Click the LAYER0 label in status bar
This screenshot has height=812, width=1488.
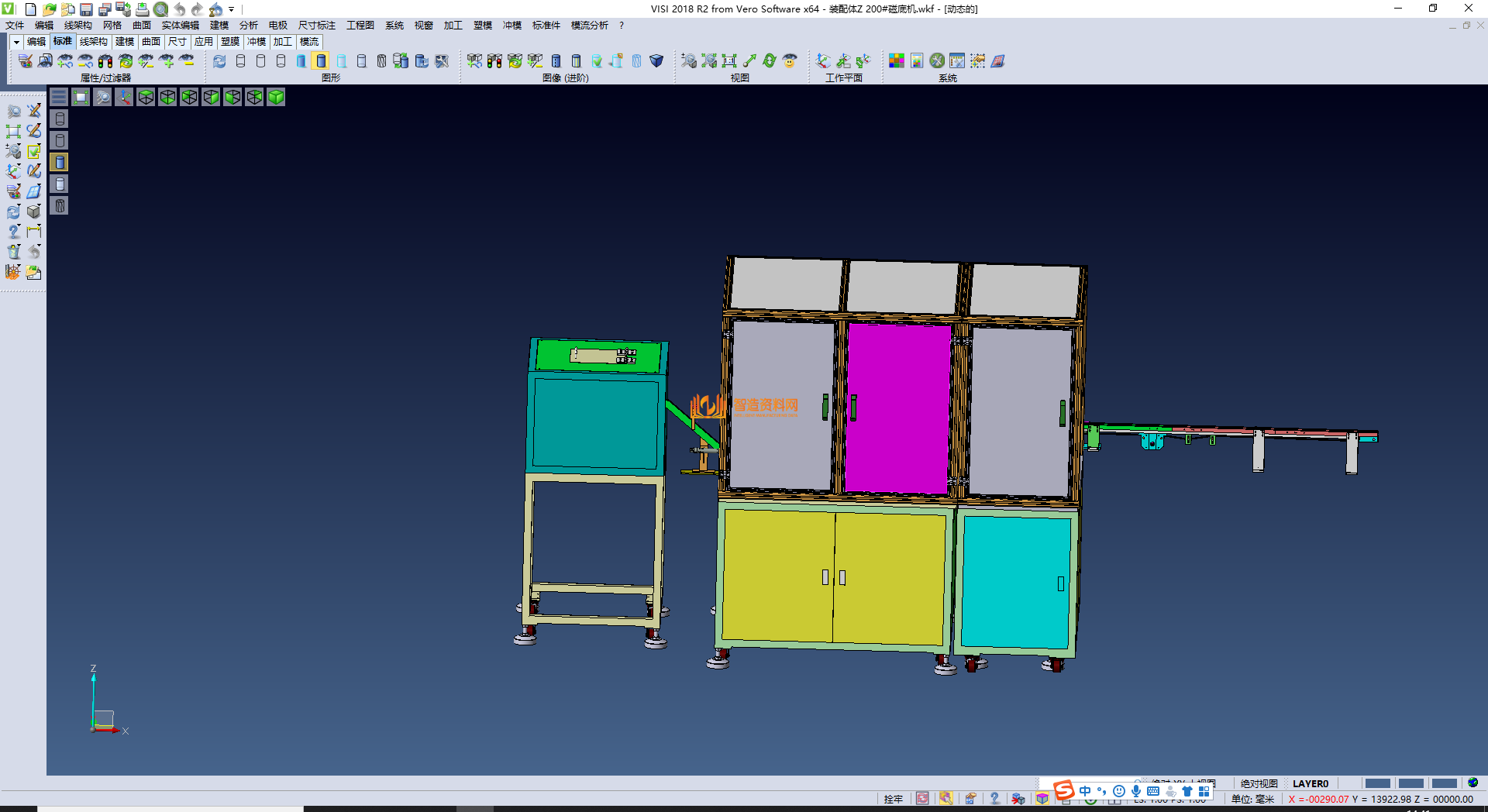[1310, 783]
